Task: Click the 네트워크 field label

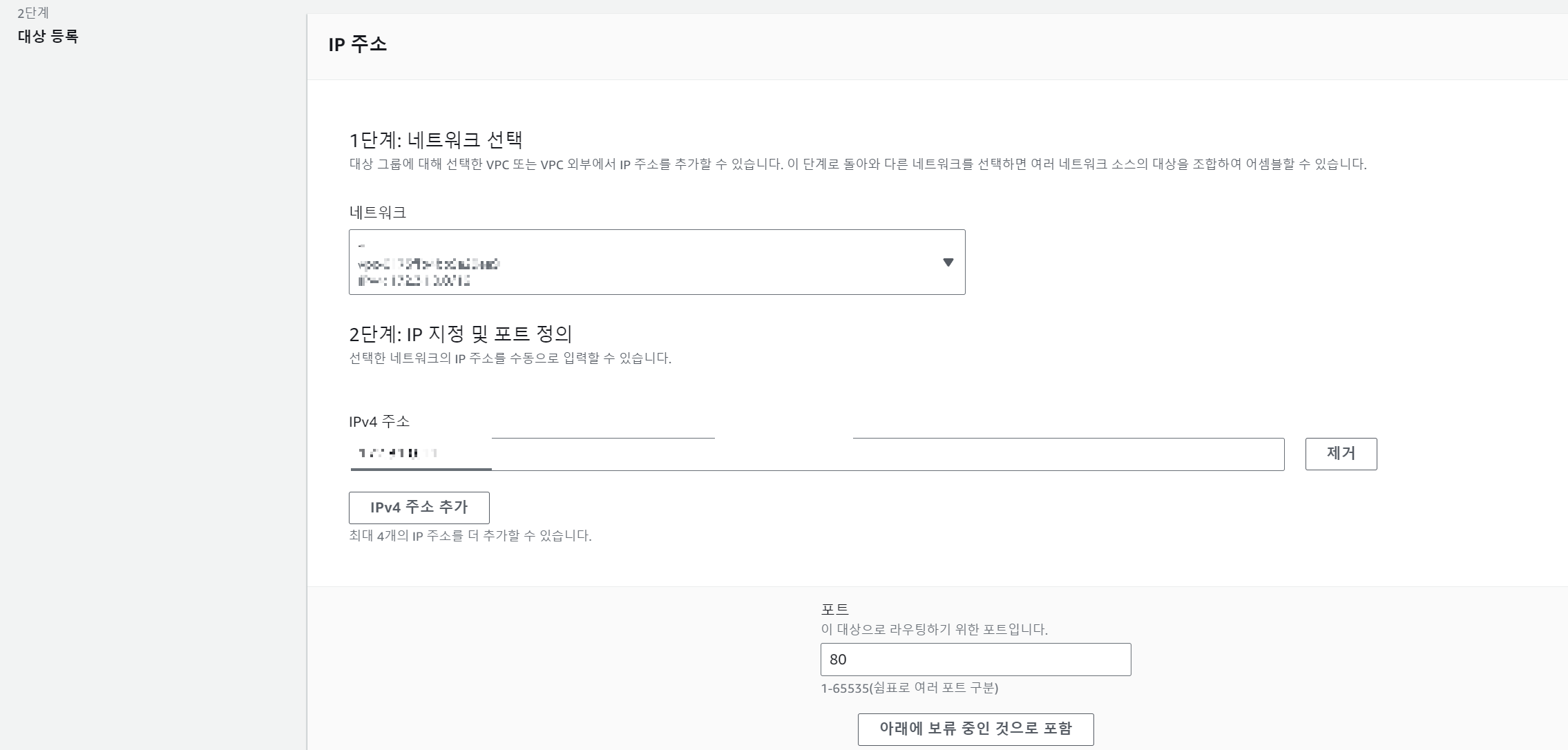Action: pos(377,213)
